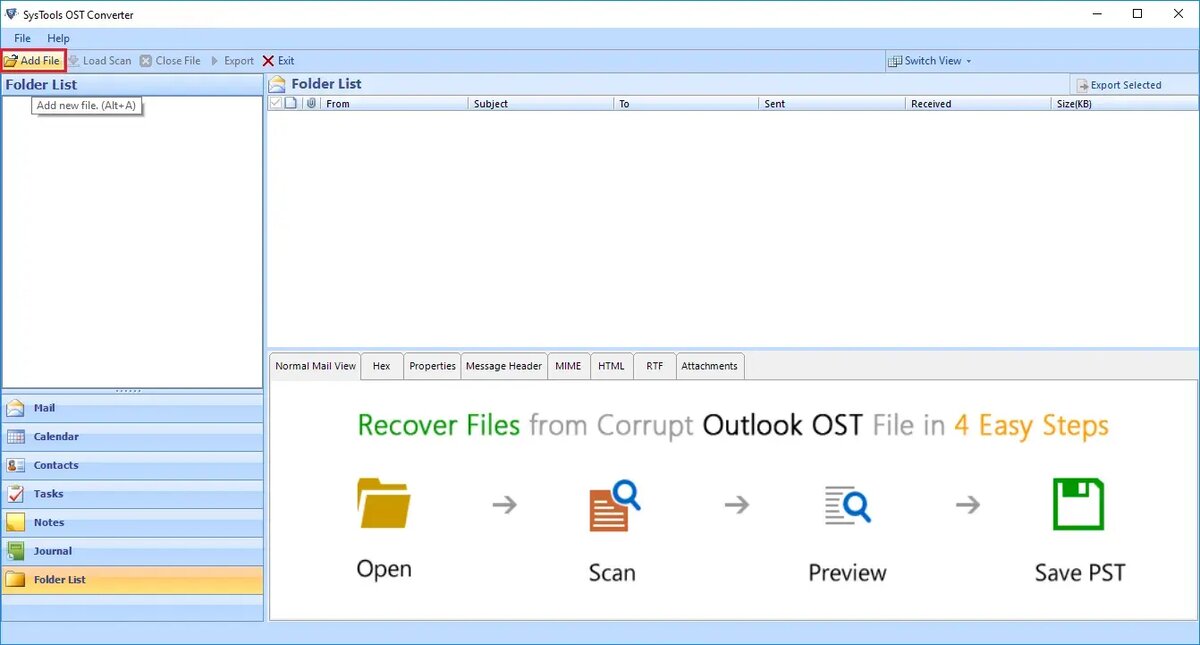
Task: Click the Add File toolbar icon
Action: [33, 60]
